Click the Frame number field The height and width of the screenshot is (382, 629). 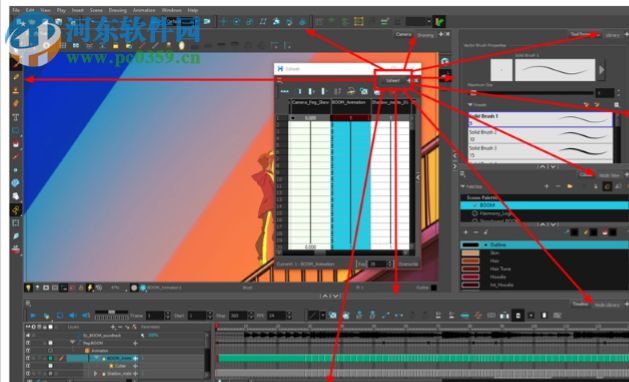154,316
